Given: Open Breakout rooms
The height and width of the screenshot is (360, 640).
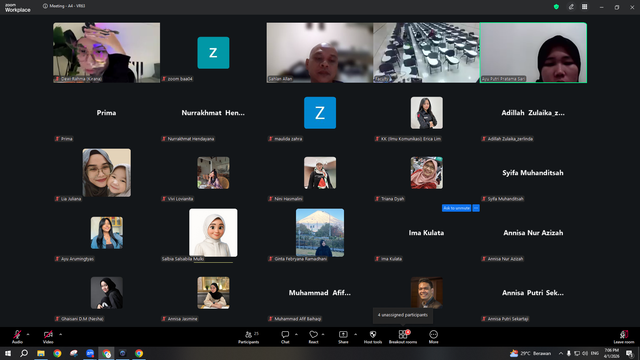Looking at the screenshot, I should click(x=403, y=337).
